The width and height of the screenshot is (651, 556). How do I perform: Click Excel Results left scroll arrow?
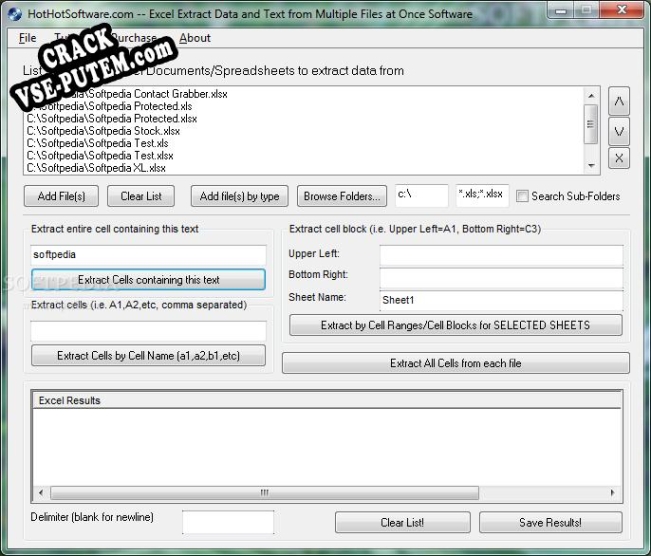(41, 493)
